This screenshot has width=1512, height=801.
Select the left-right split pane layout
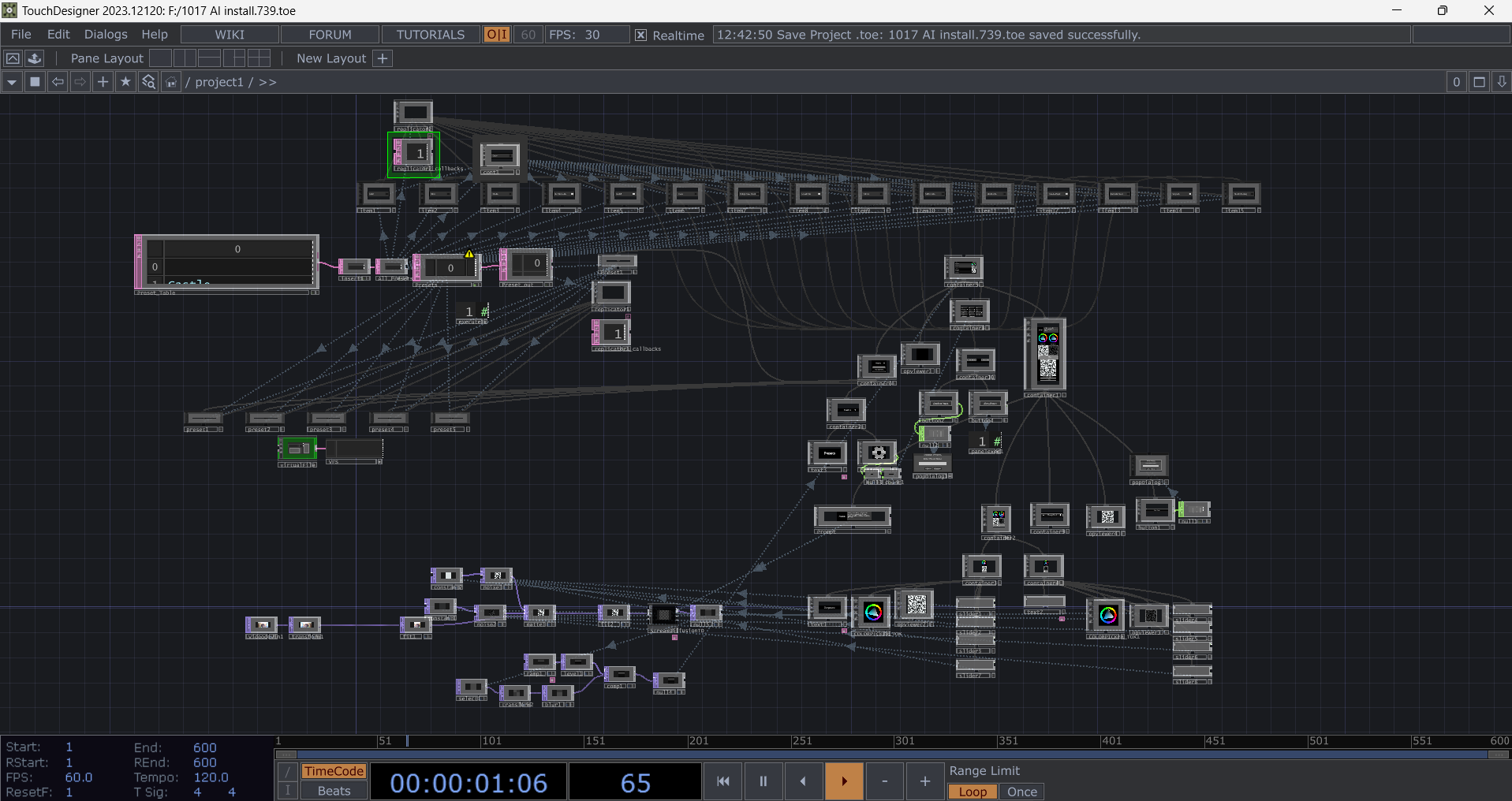[185, 58]
